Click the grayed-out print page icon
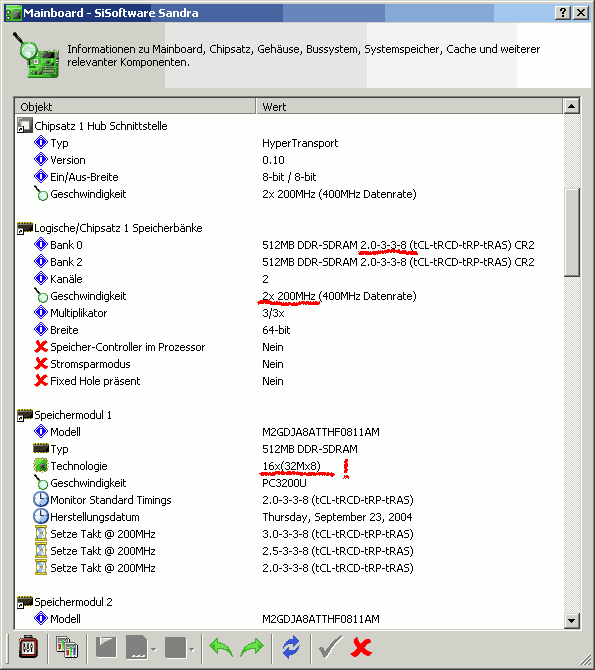This screenshot has height=670, width=595. coord(137,647)
